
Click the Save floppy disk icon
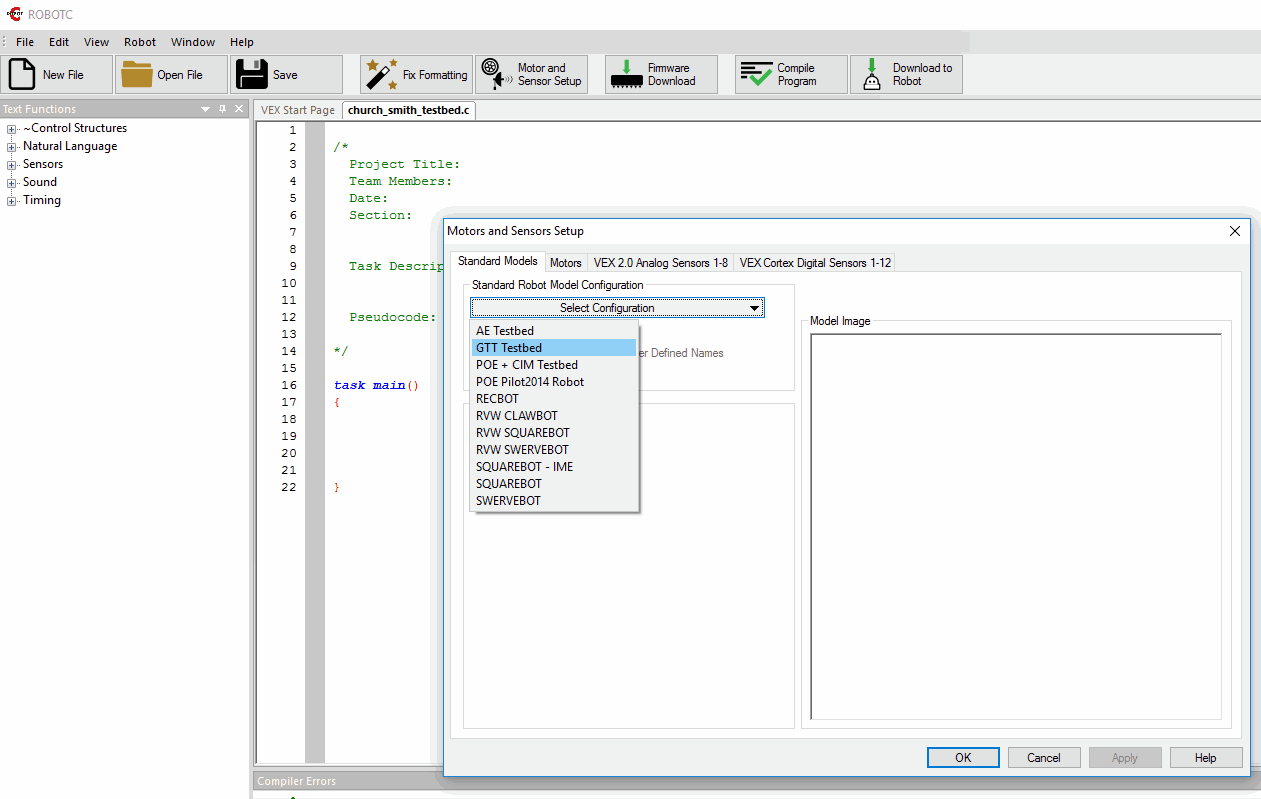click(251, 75)
